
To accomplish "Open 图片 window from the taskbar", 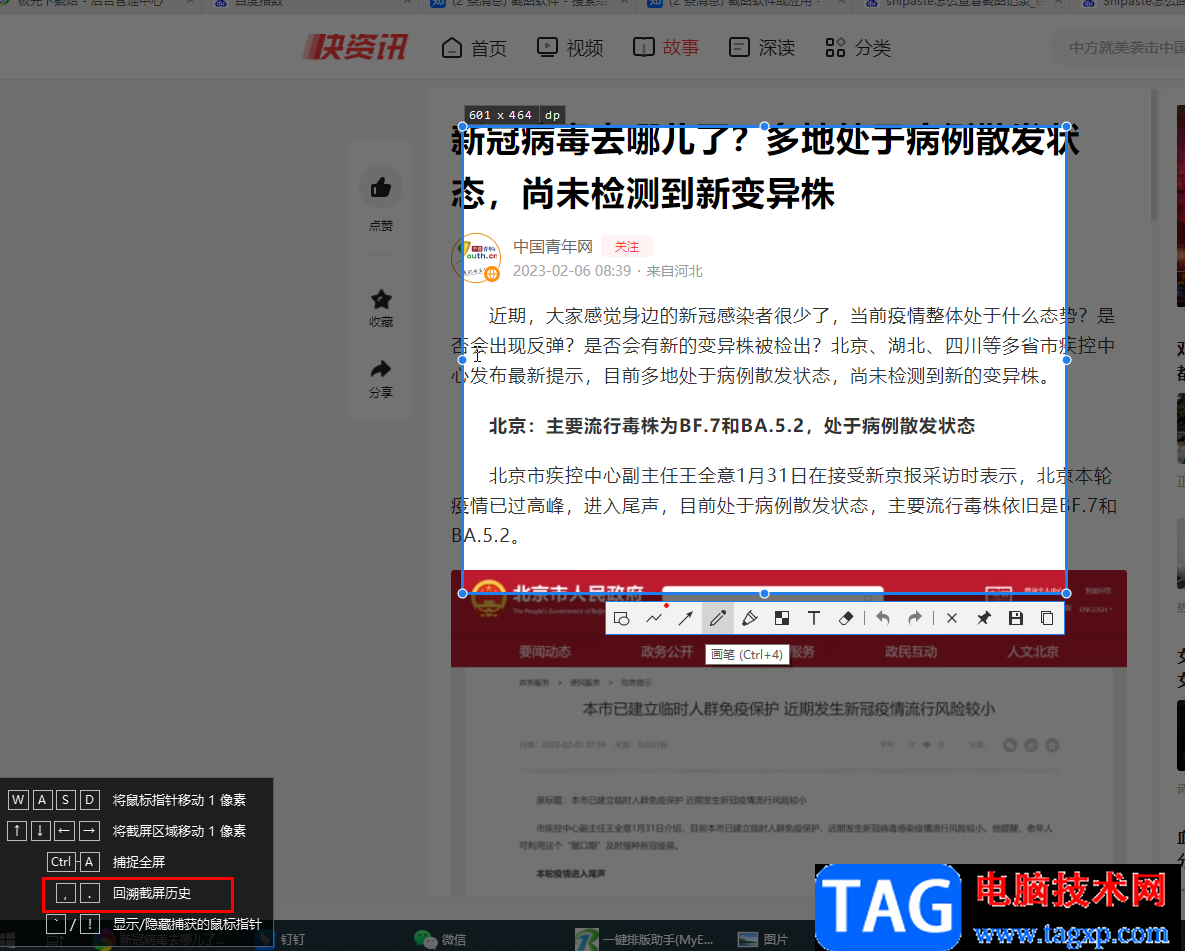I will click(x=763, y=939).
